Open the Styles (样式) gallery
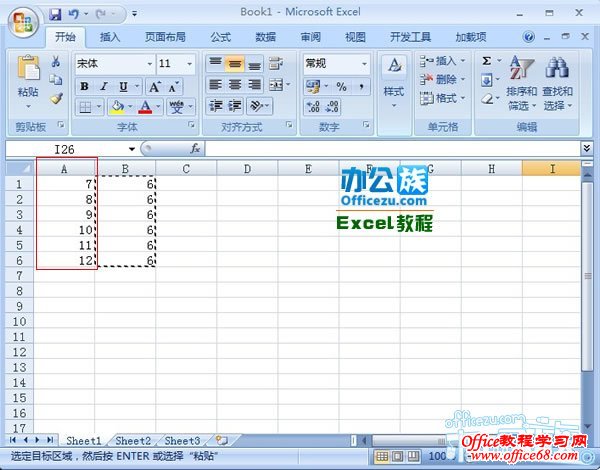600x470 pixels. click(x=394, y=82)
